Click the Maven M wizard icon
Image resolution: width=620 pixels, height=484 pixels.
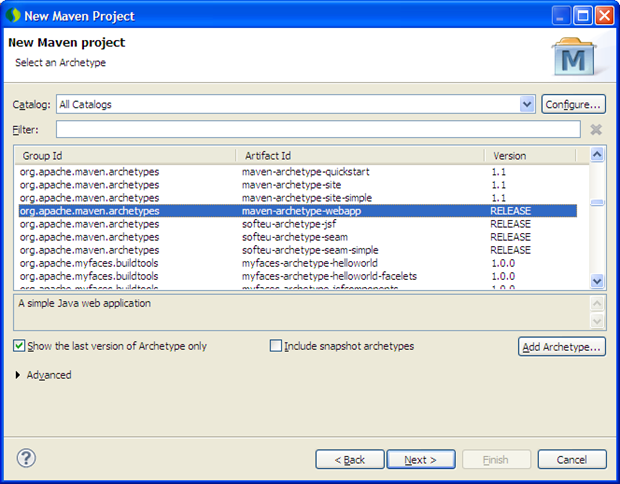(574, 57)
